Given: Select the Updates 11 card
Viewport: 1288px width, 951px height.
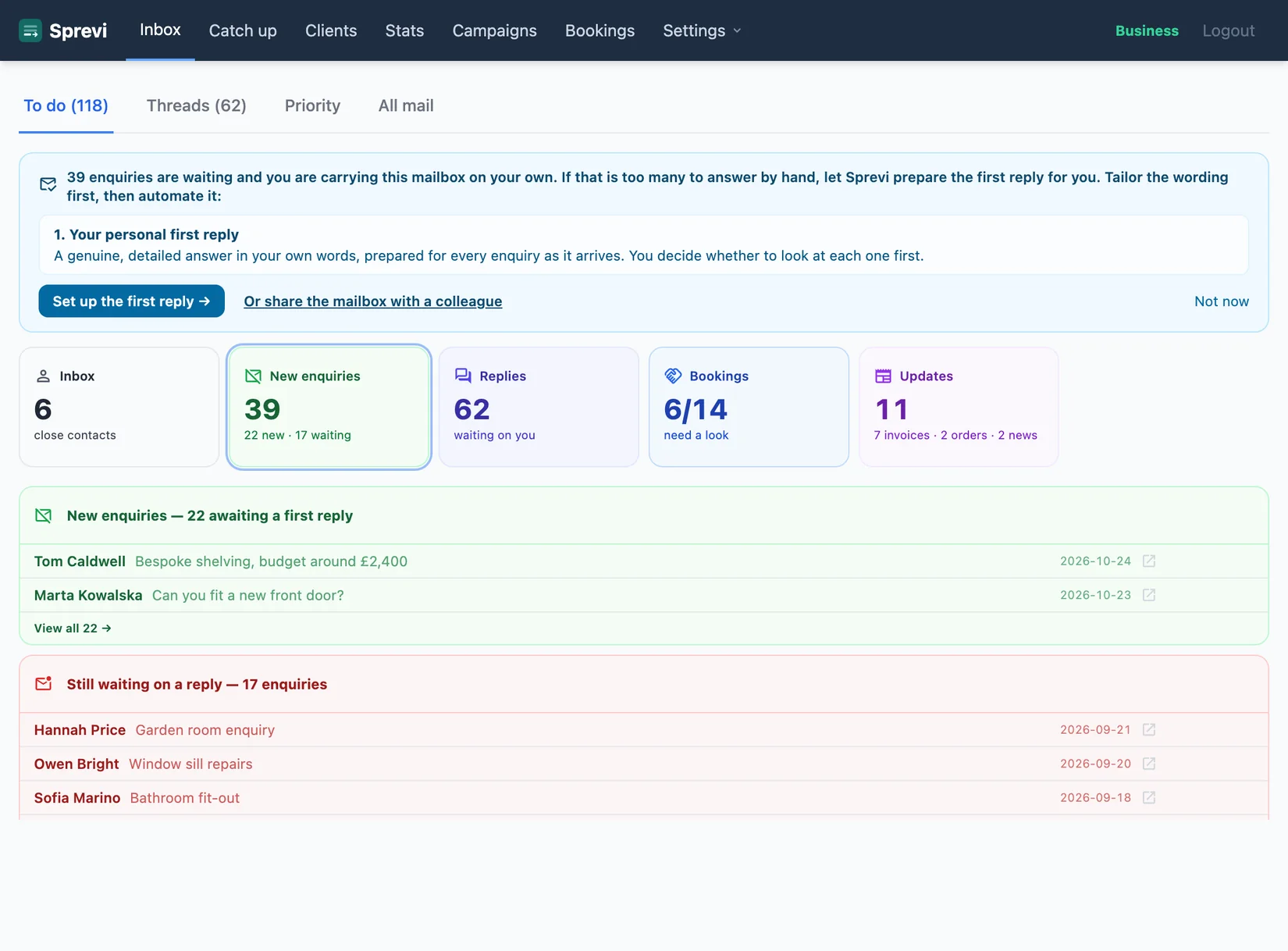Looking at the screenshot, I should (x=959, y=407).
